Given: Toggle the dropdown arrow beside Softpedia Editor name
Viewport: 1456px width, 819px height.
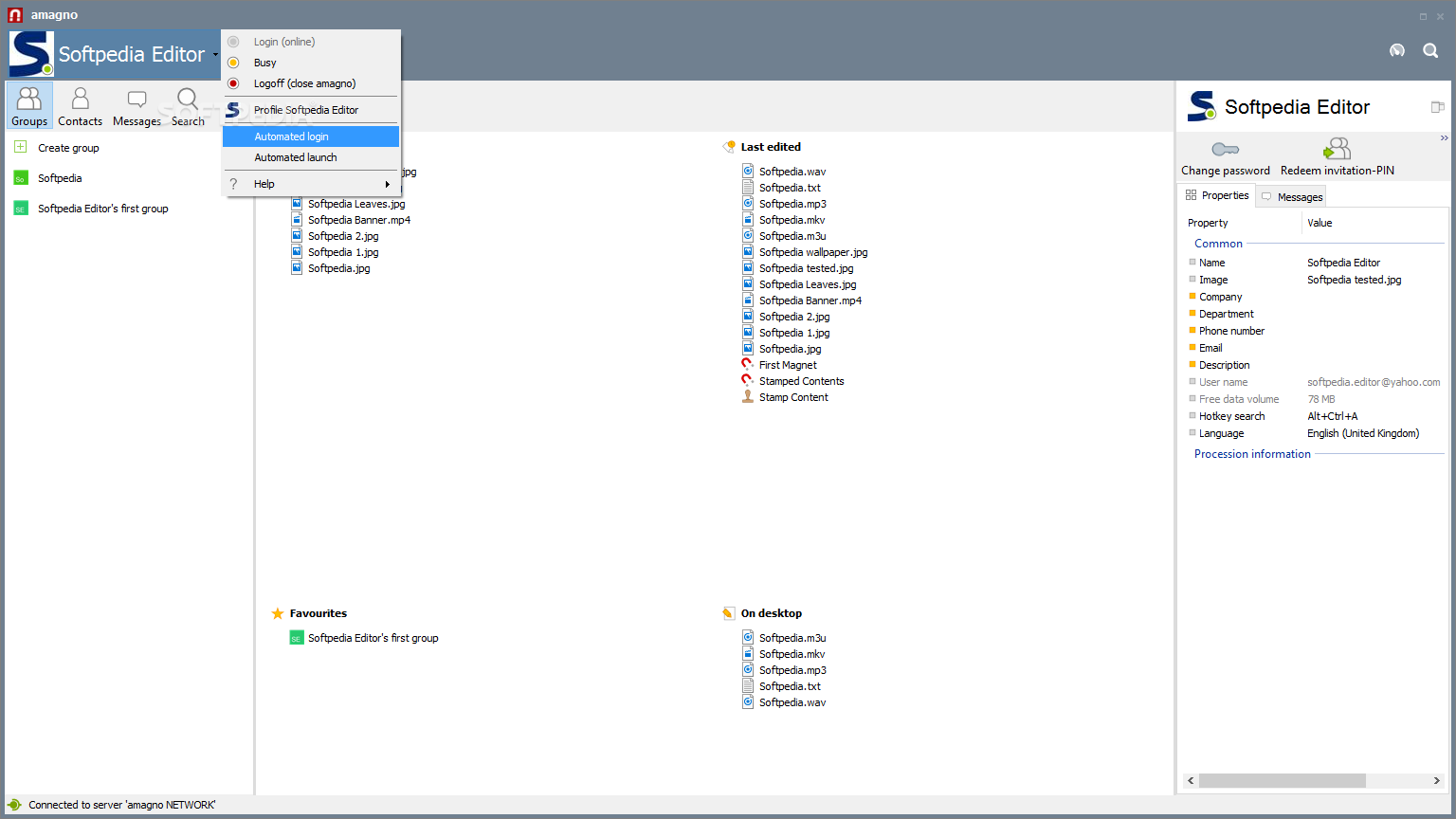Looking at the screenshot, I should click(x=215, y=55).
